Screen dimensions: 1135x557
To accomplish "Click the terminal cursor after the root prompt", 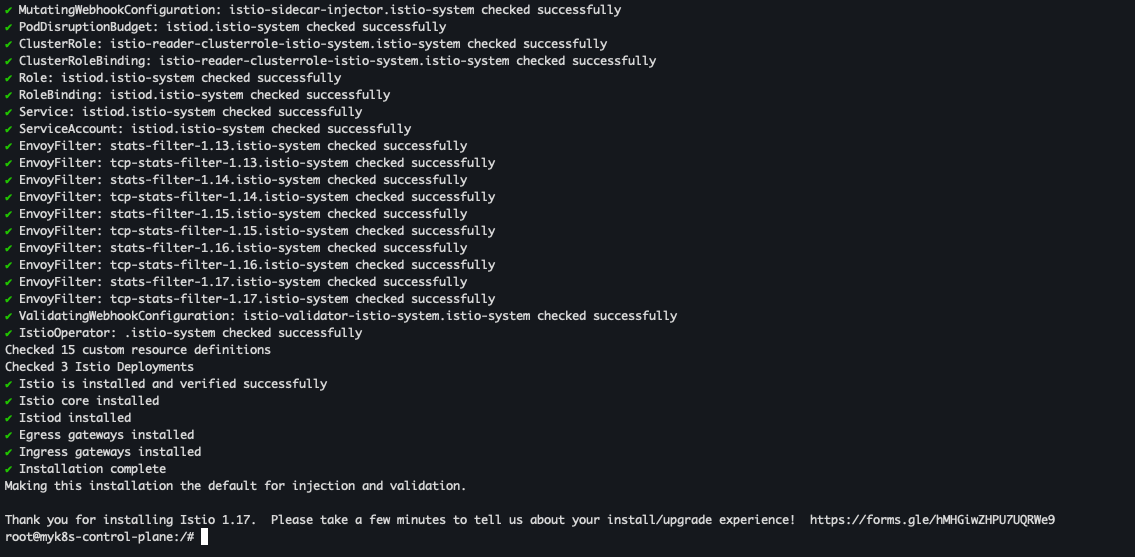I will coord(204,537).
